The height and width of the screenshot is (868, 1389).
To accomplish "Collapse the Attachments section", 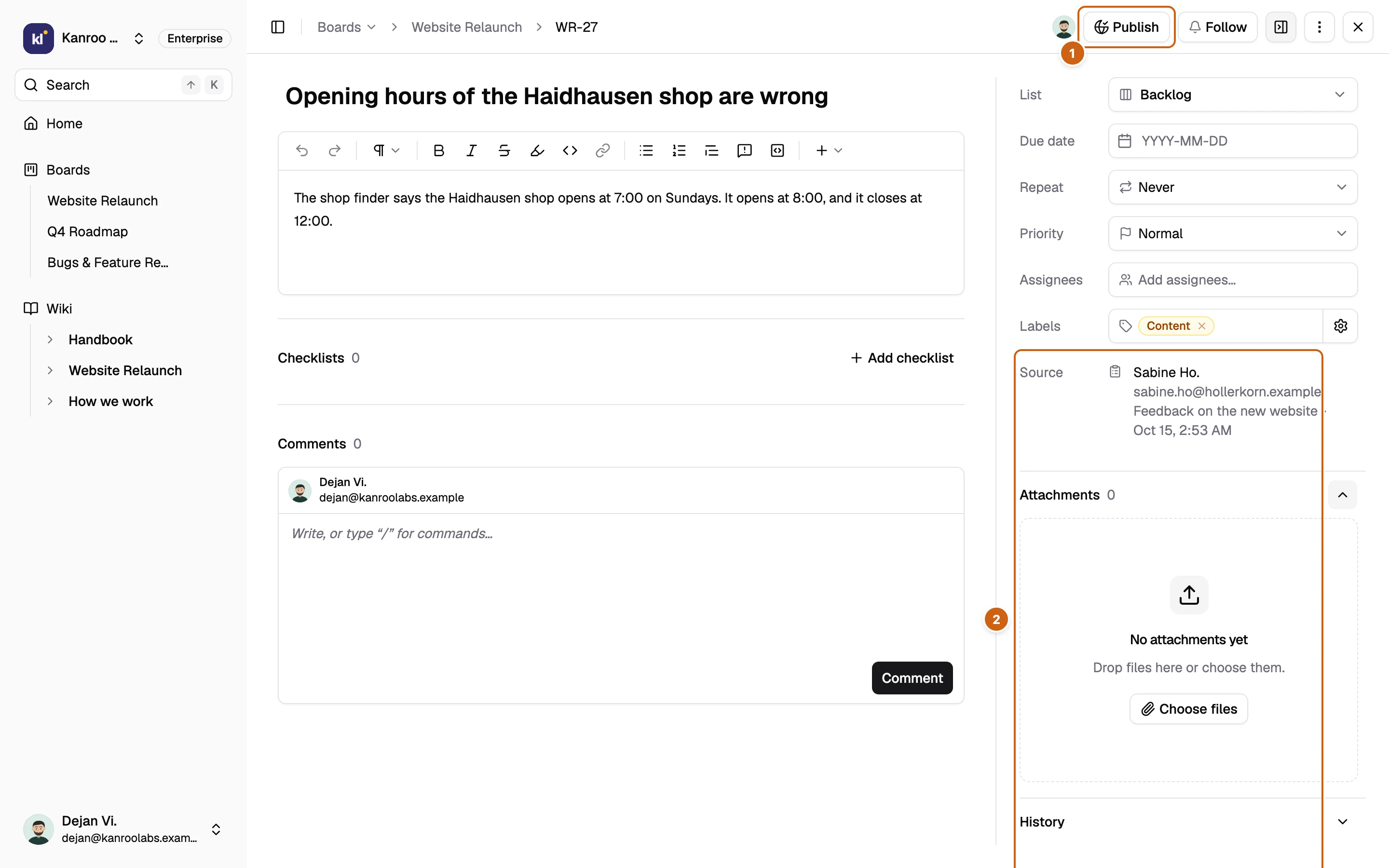I will [1342, 495].
